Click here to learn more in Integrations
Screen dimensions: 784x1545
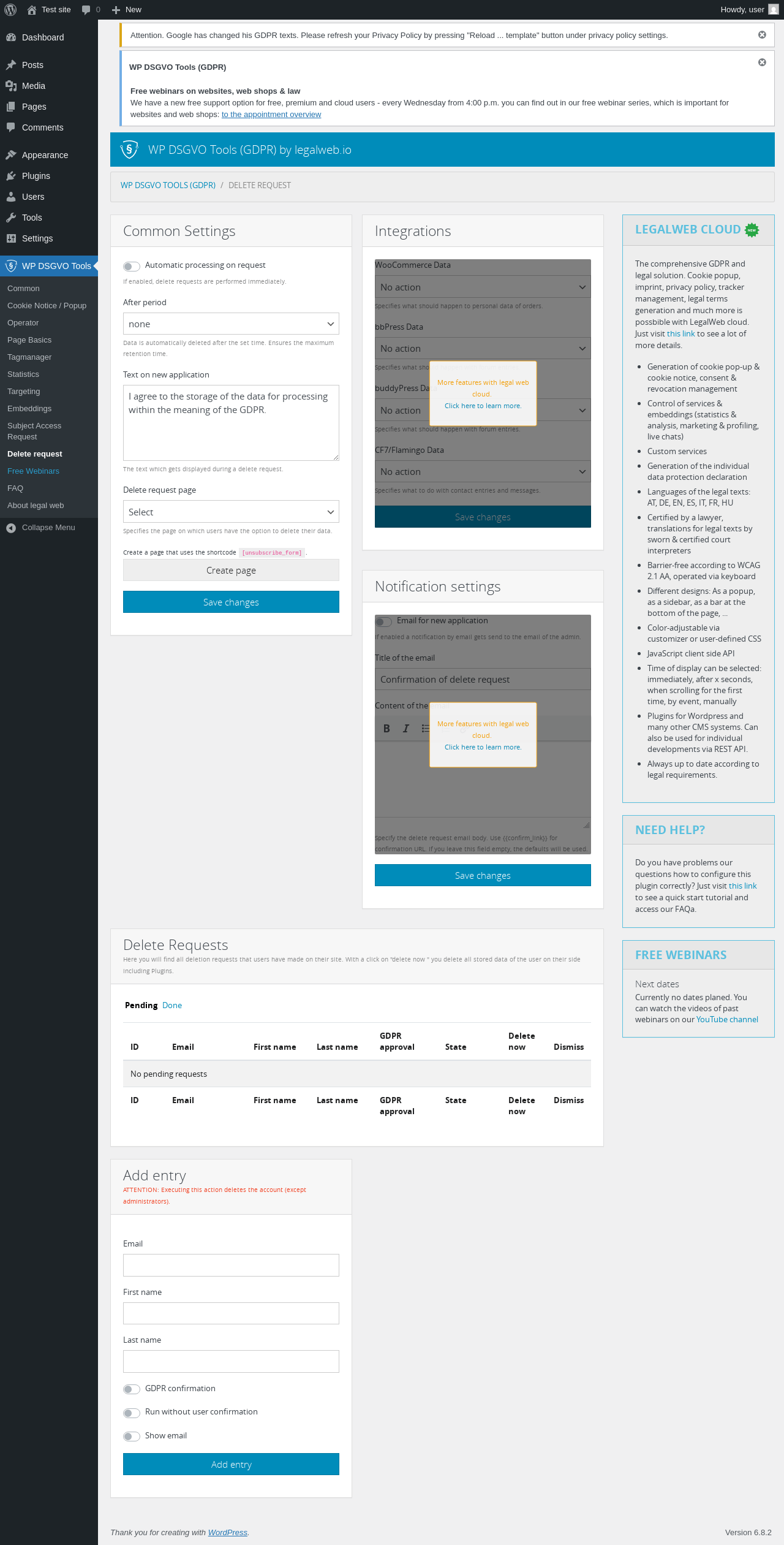click(483, 406)
